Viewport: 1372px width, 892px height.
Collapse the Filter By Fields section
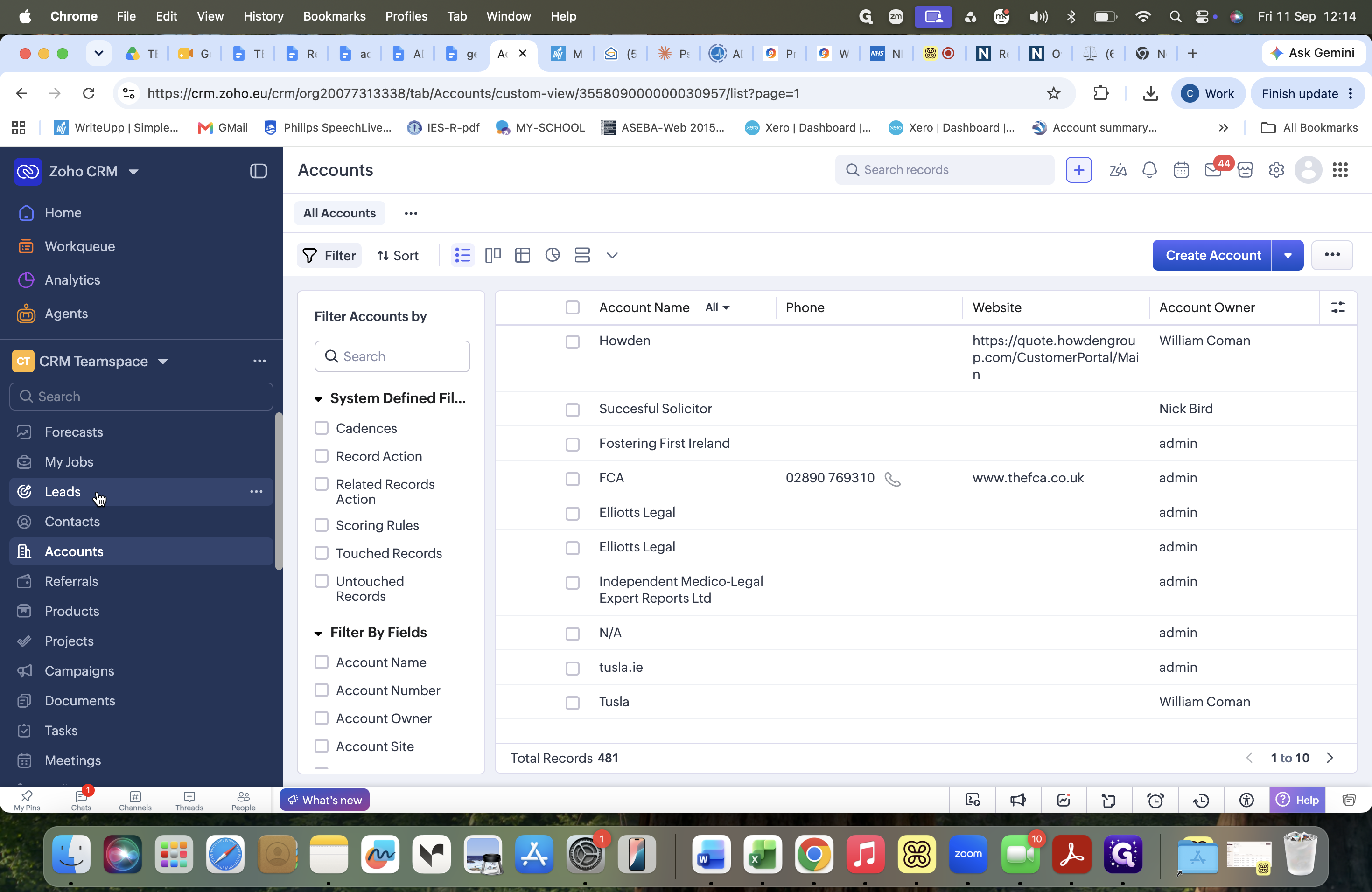pyautogui.click(x=318, y=633)
